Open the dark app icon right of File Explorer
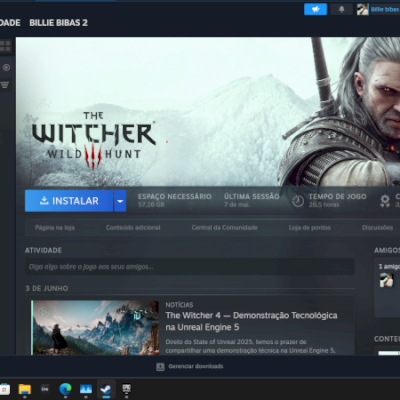400x400 pixels. pyautogui.click(x=45, y=389)
